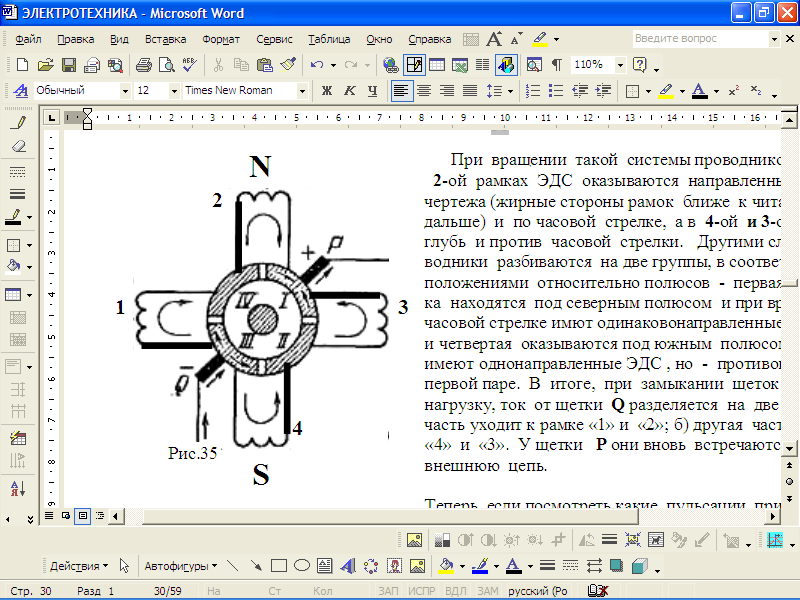The width and height of the screenshot is (800, 600).
Task: Toggle Bold formatting (Ж)
Action: pyautogui.click(x=326, y=90)
